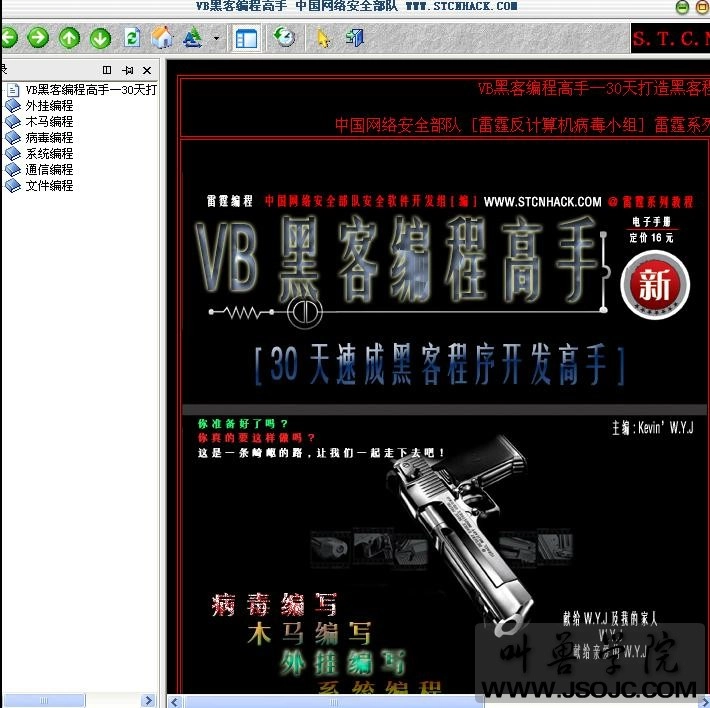Viewport: 710px width, 708px height.
Task: Go forward with the green right arrow
Action: click(38, 38)
